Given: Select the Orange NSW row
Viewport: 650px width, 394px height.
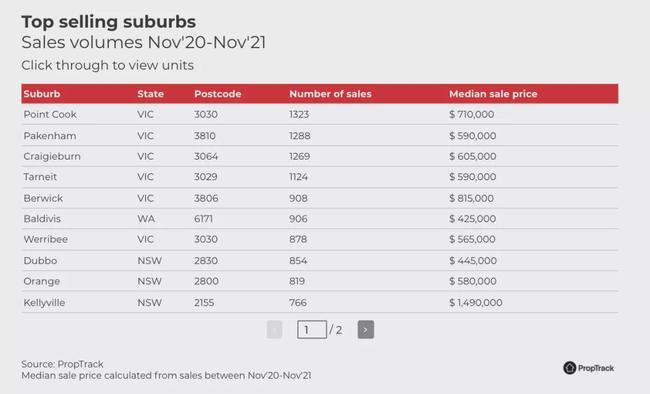Looking at the screenshot, I should pyautogui.click(x=320, y=281).
